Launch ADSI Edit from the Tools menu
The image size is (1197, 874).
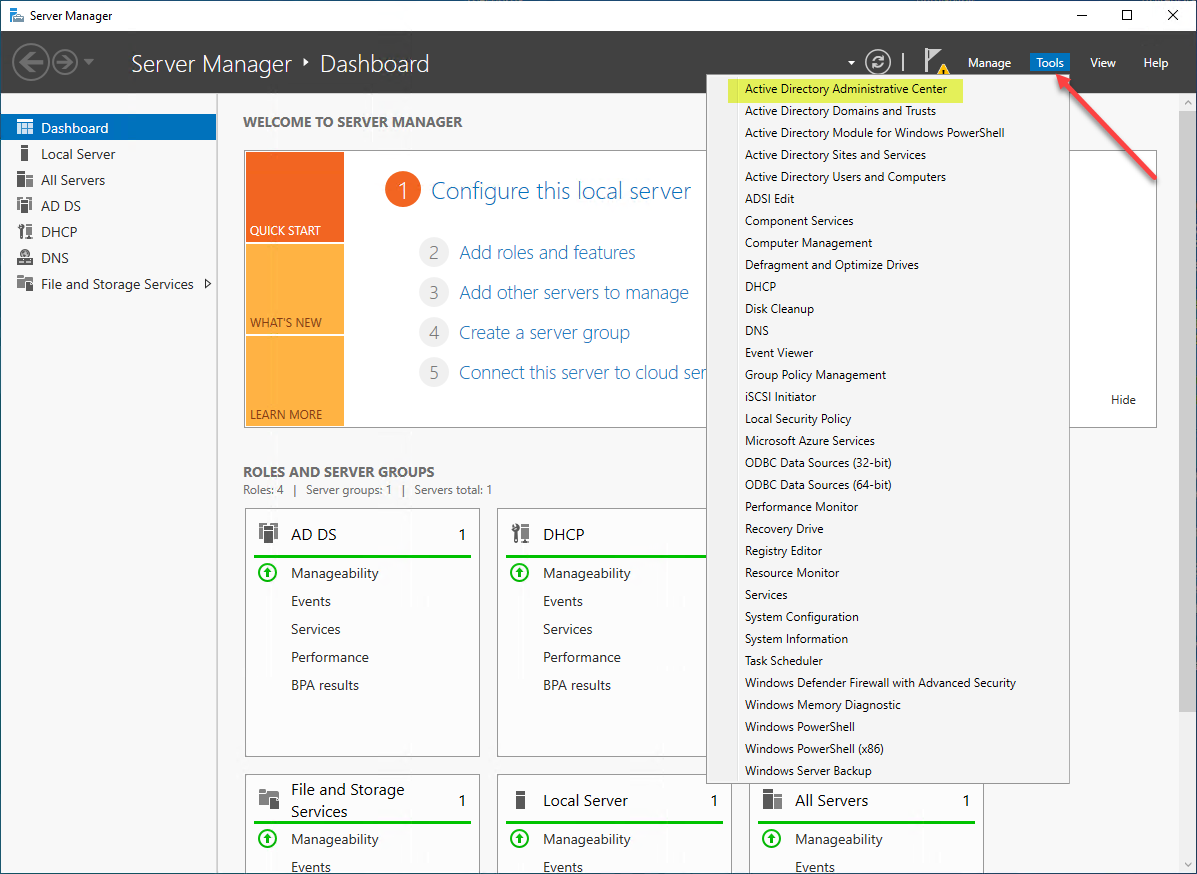point(770,198)
